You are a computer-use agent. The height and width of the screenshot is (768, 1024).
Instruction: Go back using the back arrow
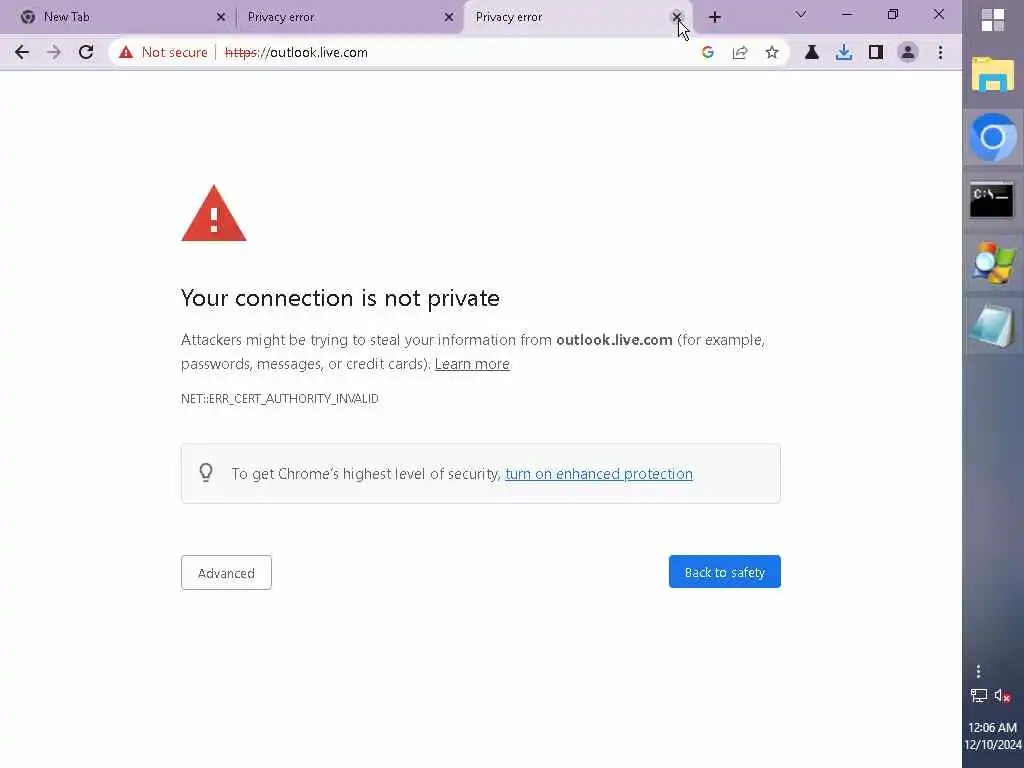tap(22, 52)
